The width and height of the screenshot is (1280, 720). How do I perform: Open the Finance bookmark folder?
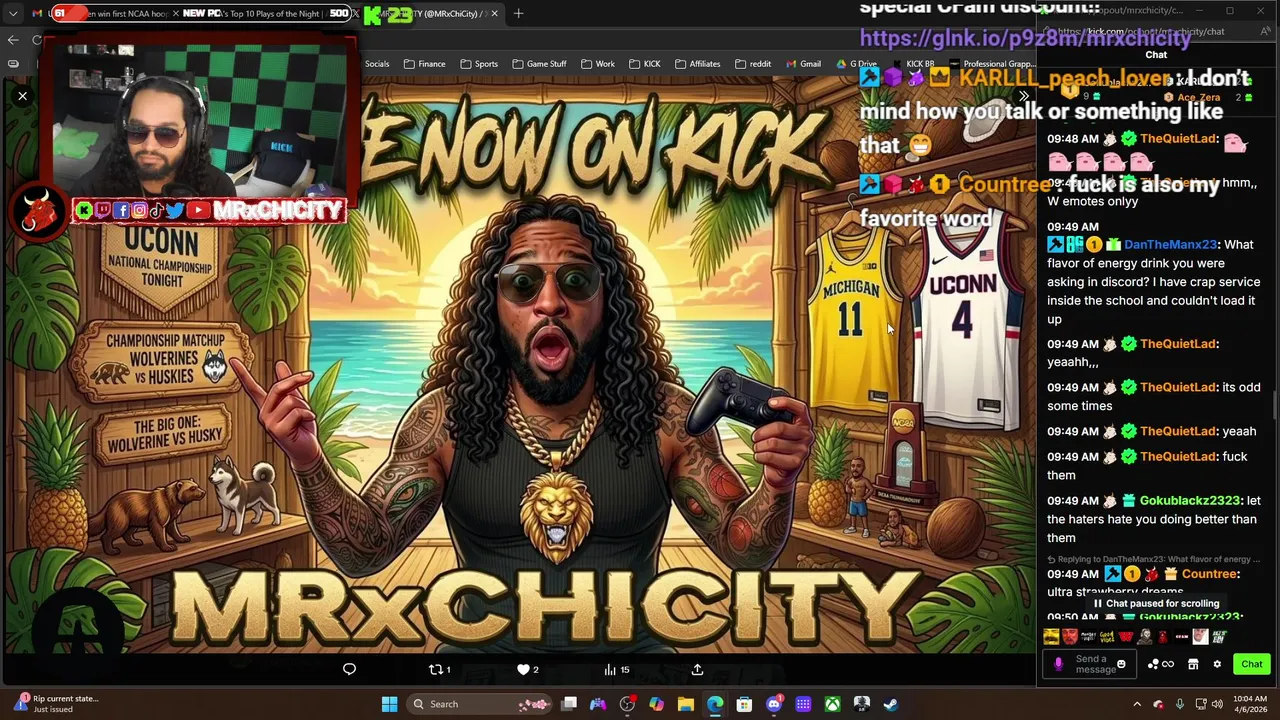(425, 64)
